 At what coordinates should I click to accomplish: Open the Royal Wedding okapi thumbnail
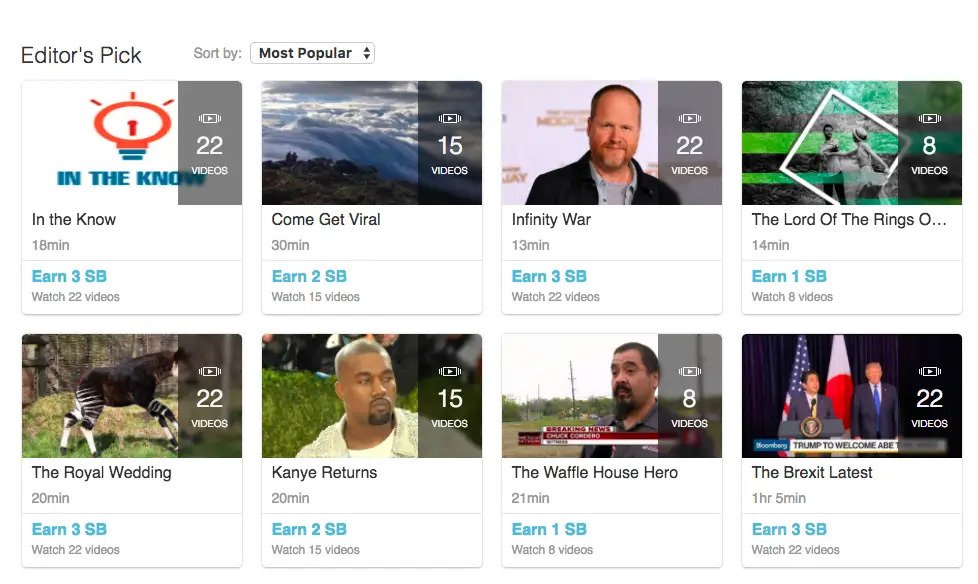[132, 396]
